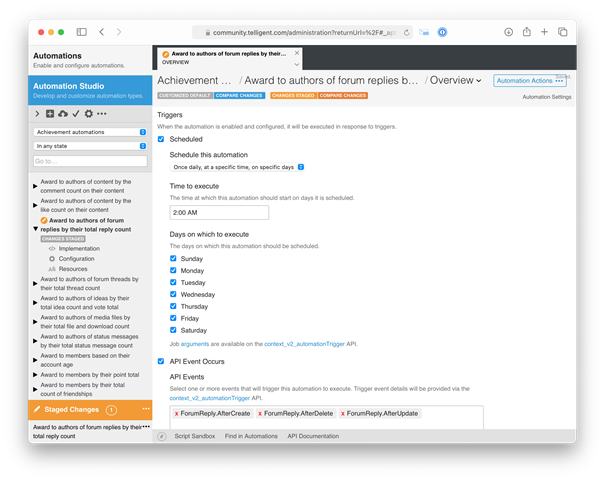Click blue Compare Changes badge

tap(239, 95)
